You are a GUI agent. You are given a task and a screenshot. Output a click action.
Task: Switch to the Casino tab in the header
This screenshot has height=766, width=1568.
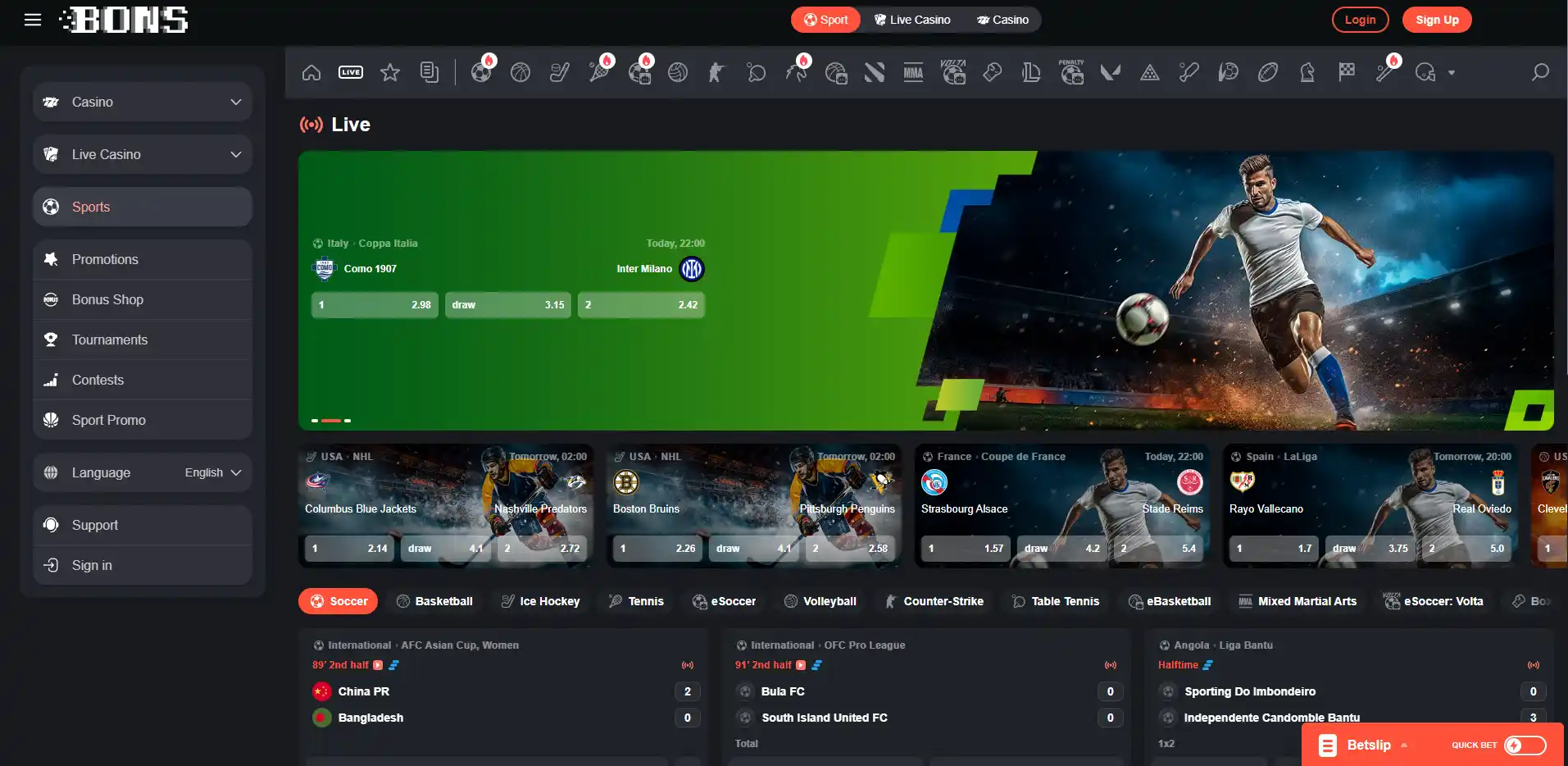(x=1002, y=20)
